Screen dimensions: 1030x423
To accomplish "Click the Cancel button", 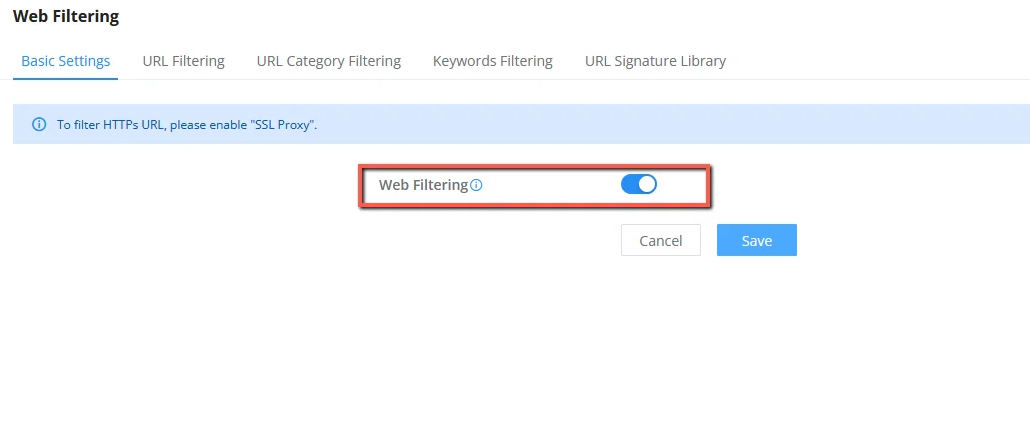I will click(661, 240).
